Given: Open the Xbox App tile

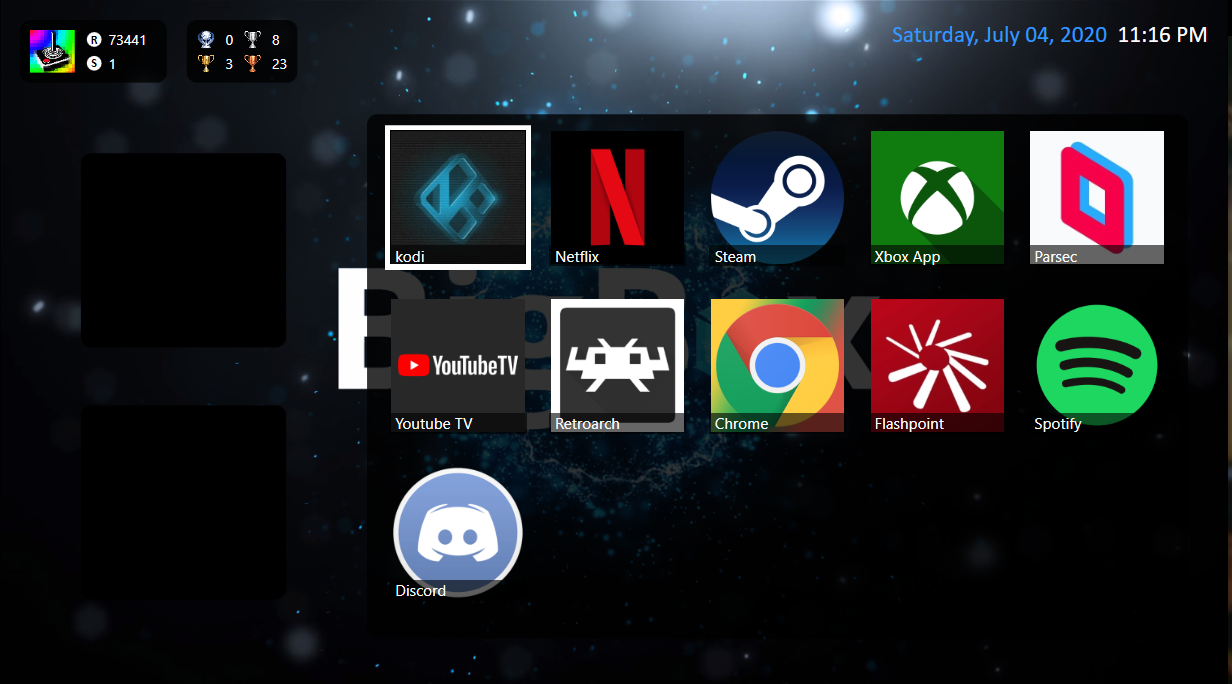Looking at the screenshot, I should tap(937, 197).
